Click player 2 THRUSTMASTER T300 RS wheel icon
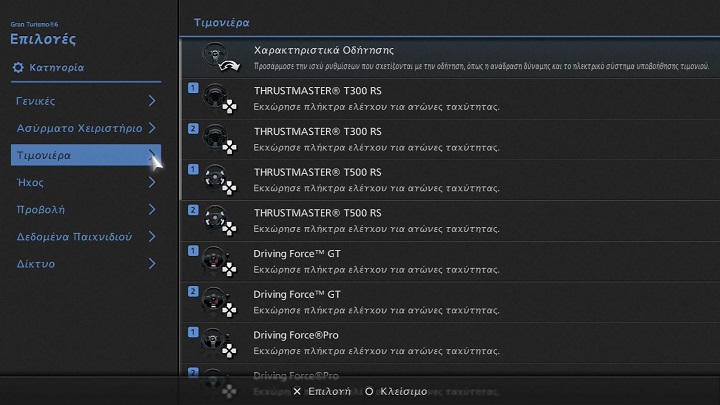The height and width of the screenshot is (405, 720). coord(217,140)
